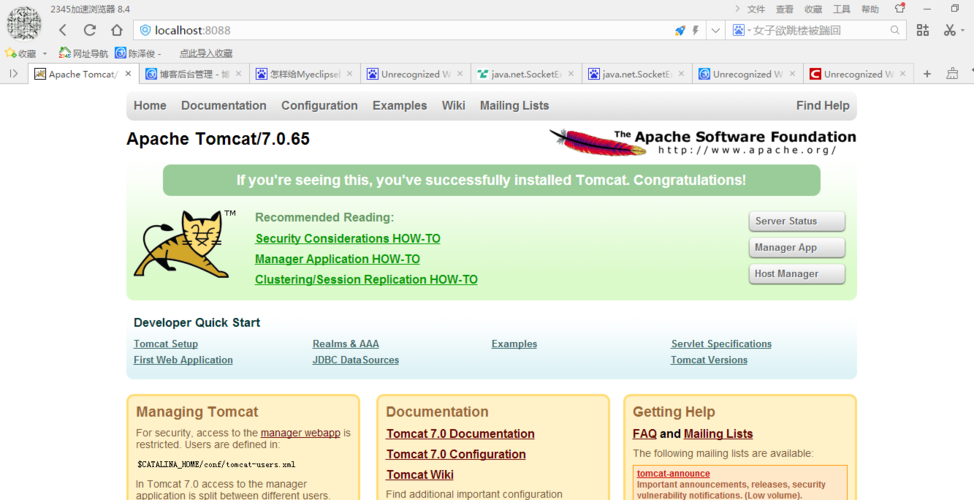Open the 陈泽俊 bookmark
974x500 pixels.
tap(138, 53)
